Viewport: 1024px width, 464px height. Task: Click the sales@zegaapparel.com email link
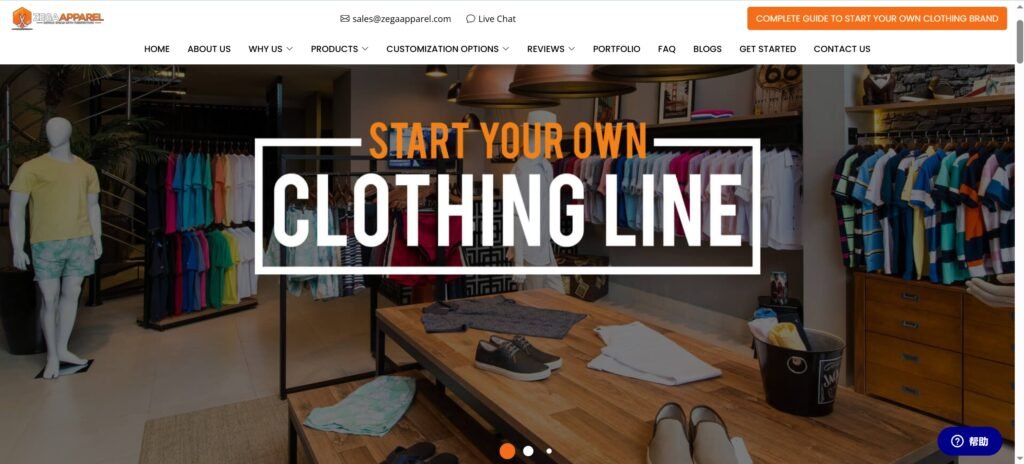tap(402, 18)
